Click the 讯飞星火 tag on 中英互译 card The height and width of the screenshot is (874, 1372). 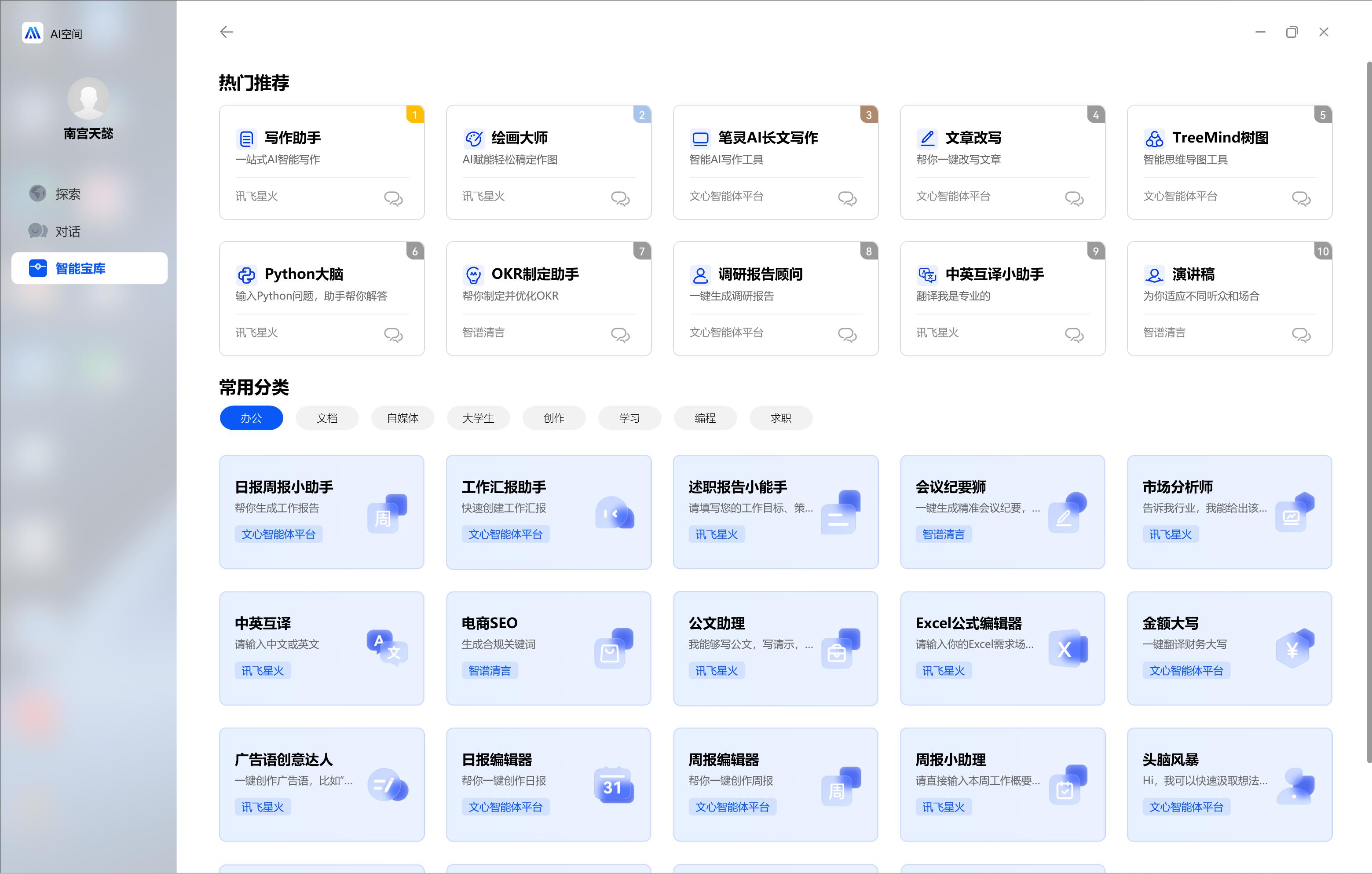click(263, 670)
